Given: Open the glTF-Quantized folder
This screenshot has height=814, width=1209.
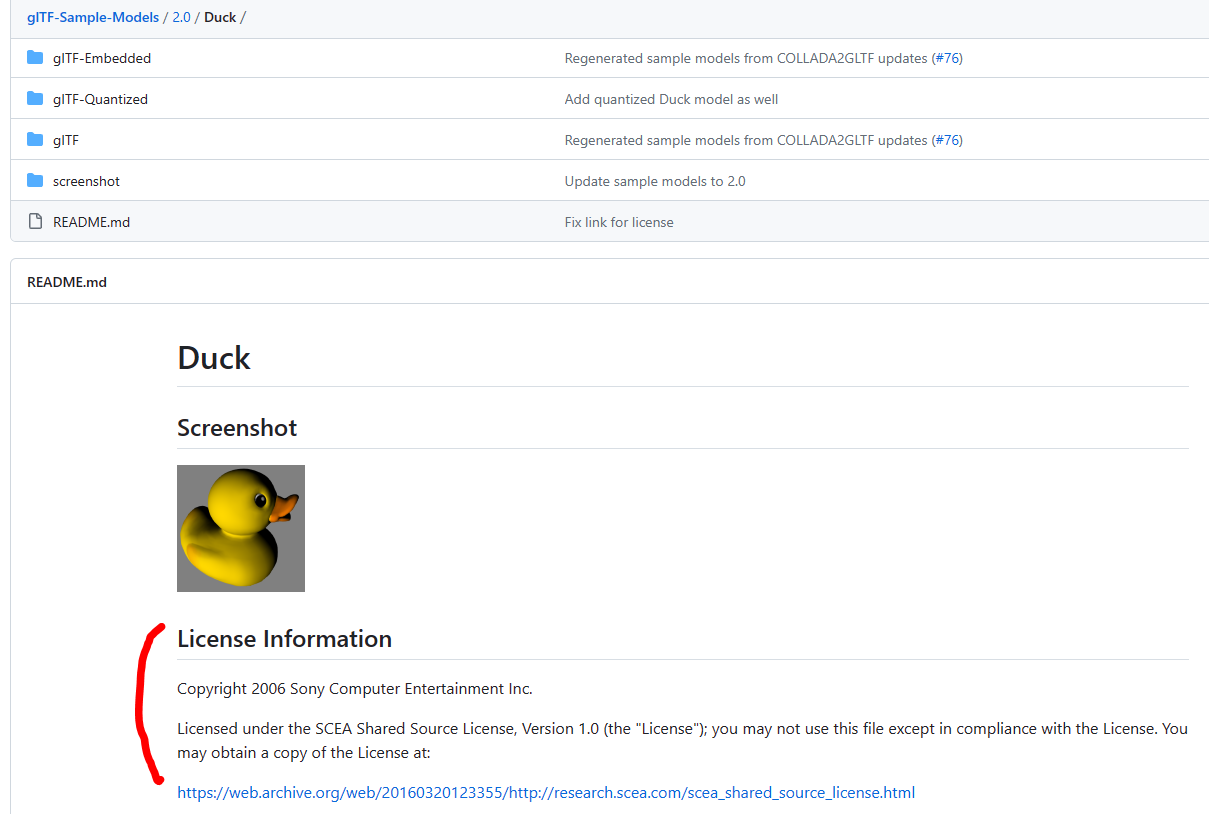Looking at the screenshot, I should coord(100,99).
